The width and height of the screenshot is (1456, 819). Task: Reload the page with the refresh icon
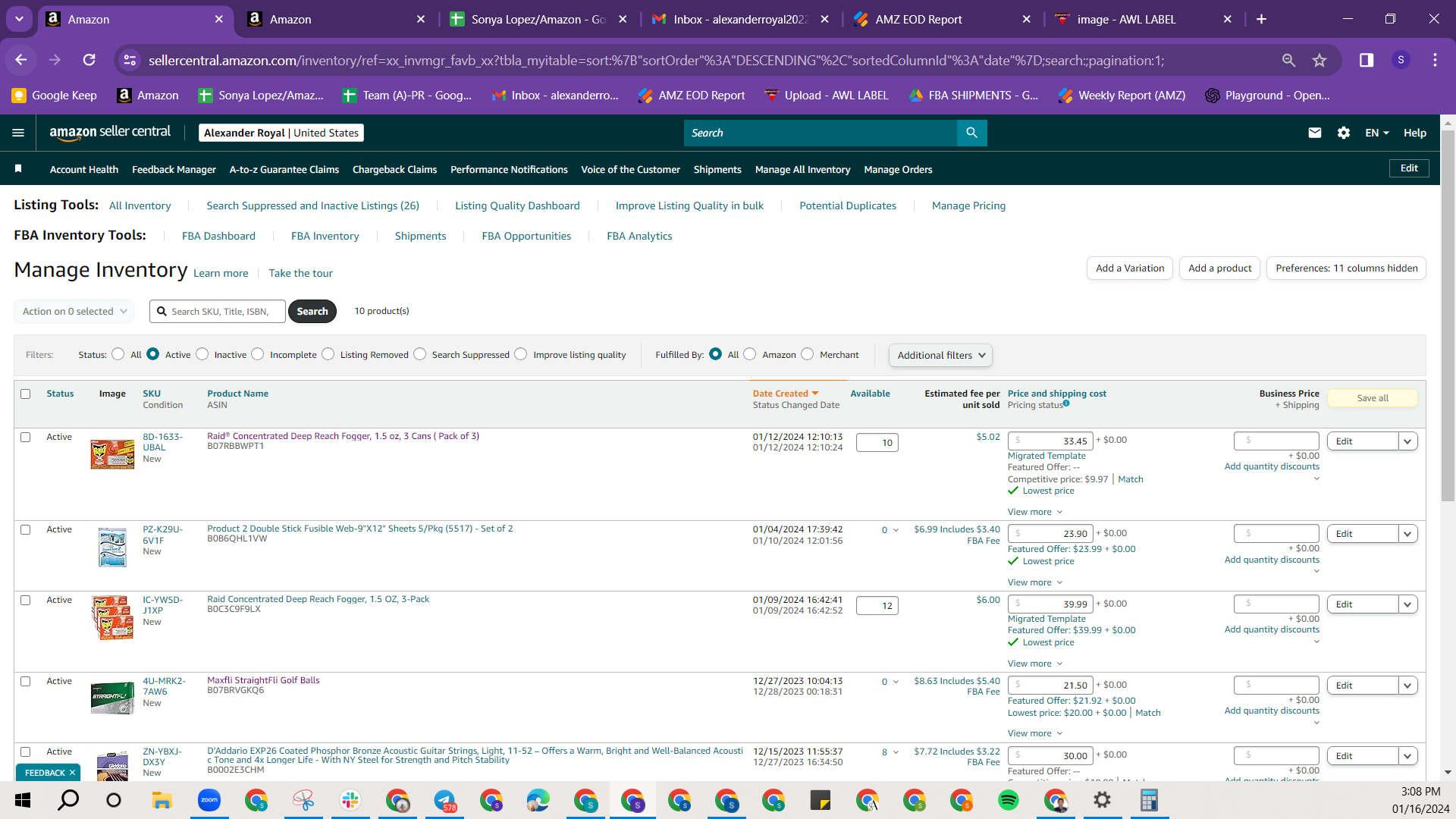point(89,60)
